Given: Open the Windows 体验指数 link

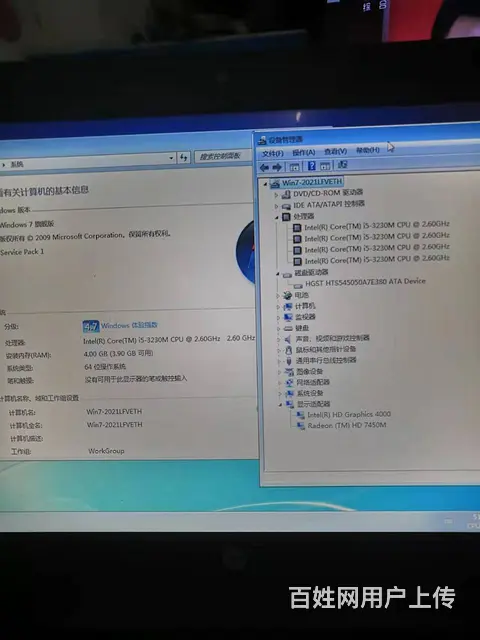Looking at the screenshot, I should (x=129, y=325).
